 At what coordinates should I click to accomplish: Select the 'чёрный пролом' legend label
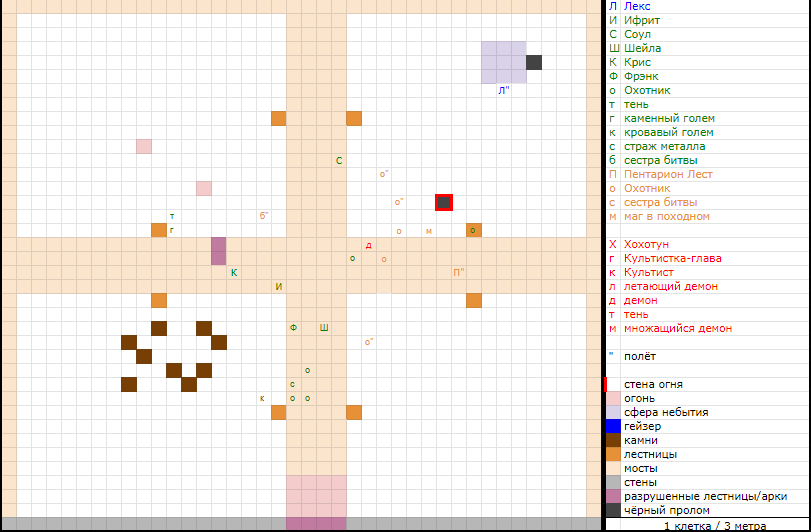tap(667, 510)
